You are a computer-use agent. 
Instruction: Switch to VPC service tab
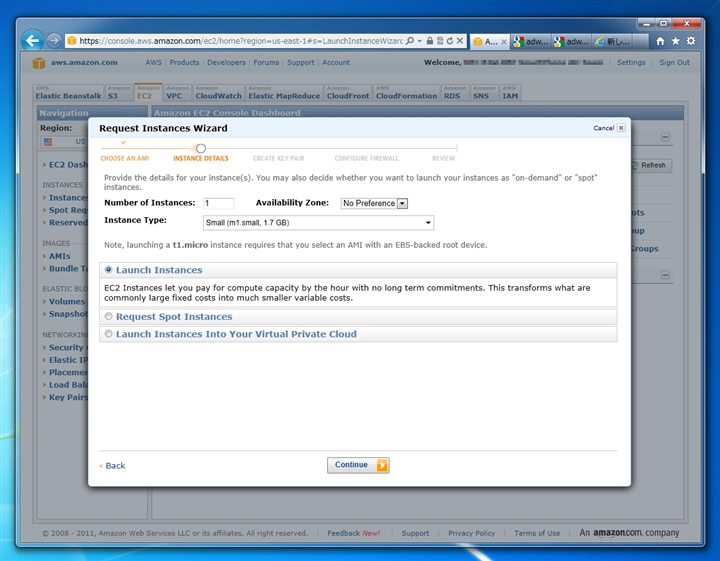(x=177, y=93)
